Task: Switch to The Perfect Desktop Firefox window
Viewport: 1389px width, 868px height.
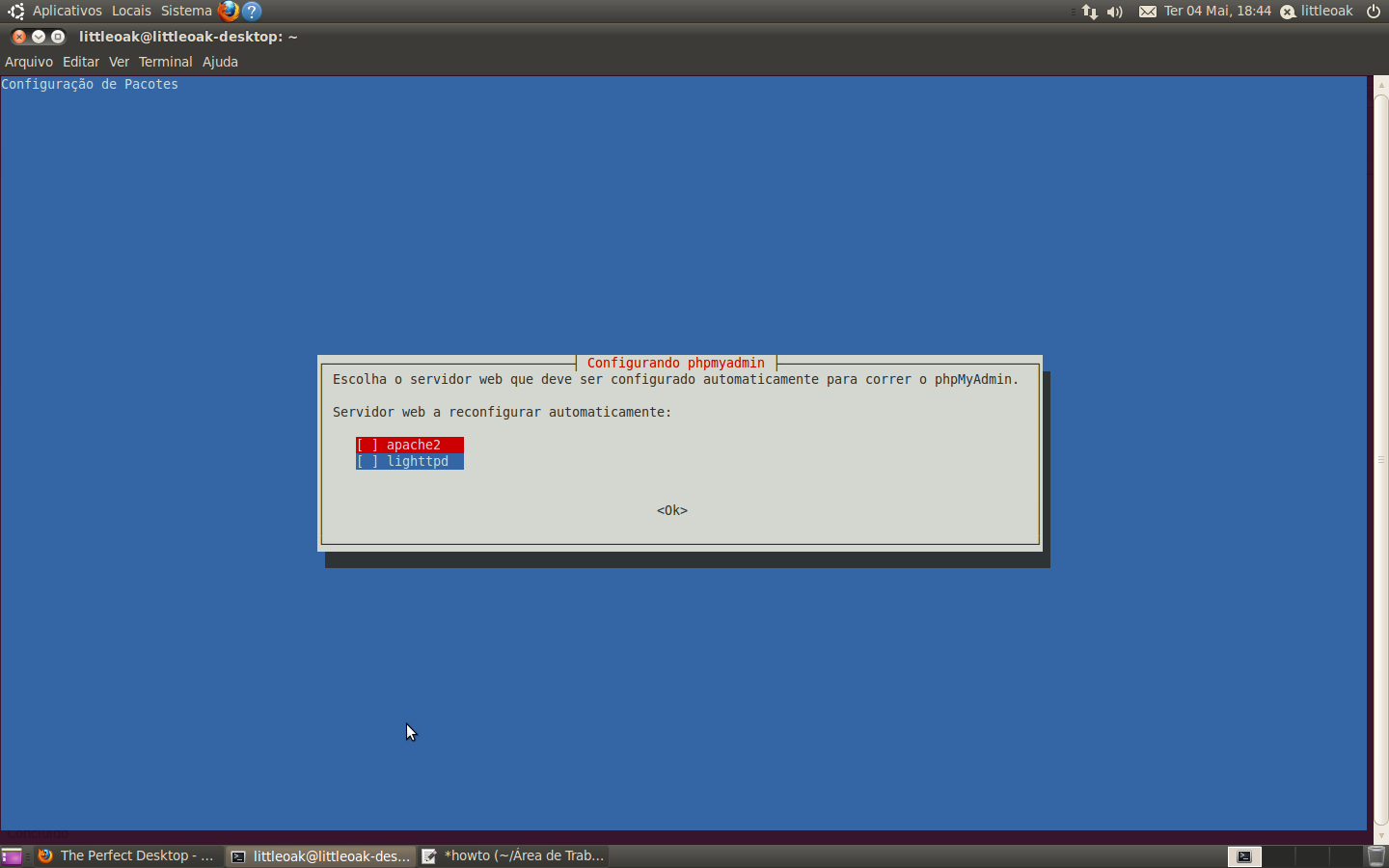Action: click(126, 855)
